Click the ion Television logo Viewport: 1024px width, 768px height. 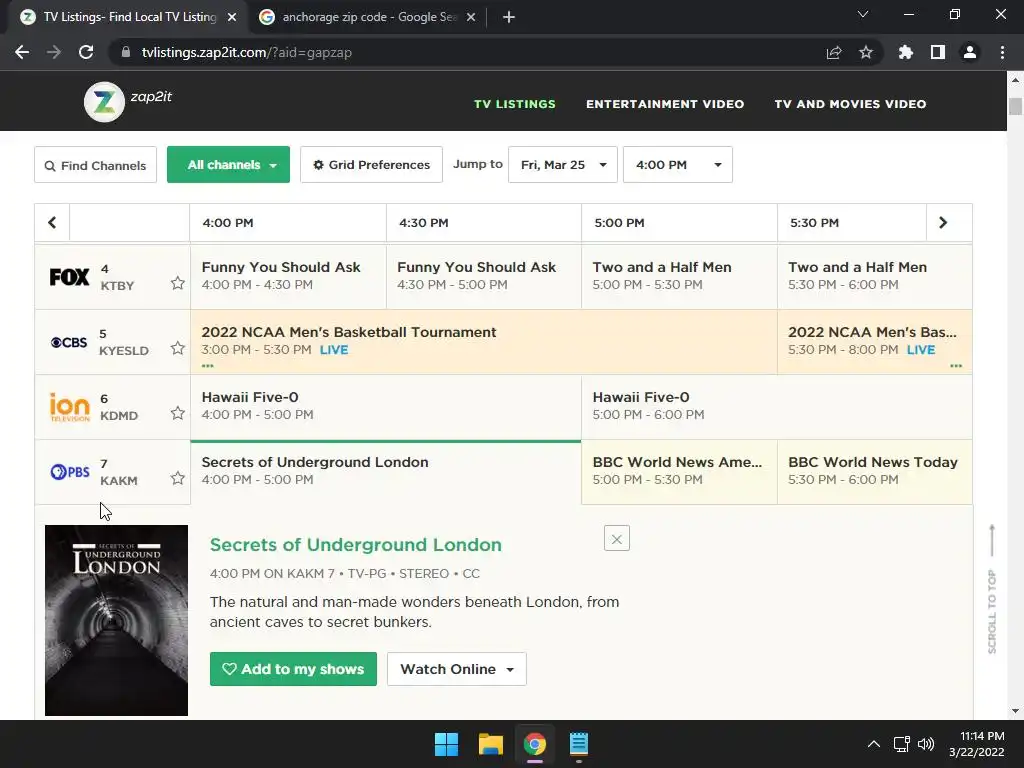70,407
